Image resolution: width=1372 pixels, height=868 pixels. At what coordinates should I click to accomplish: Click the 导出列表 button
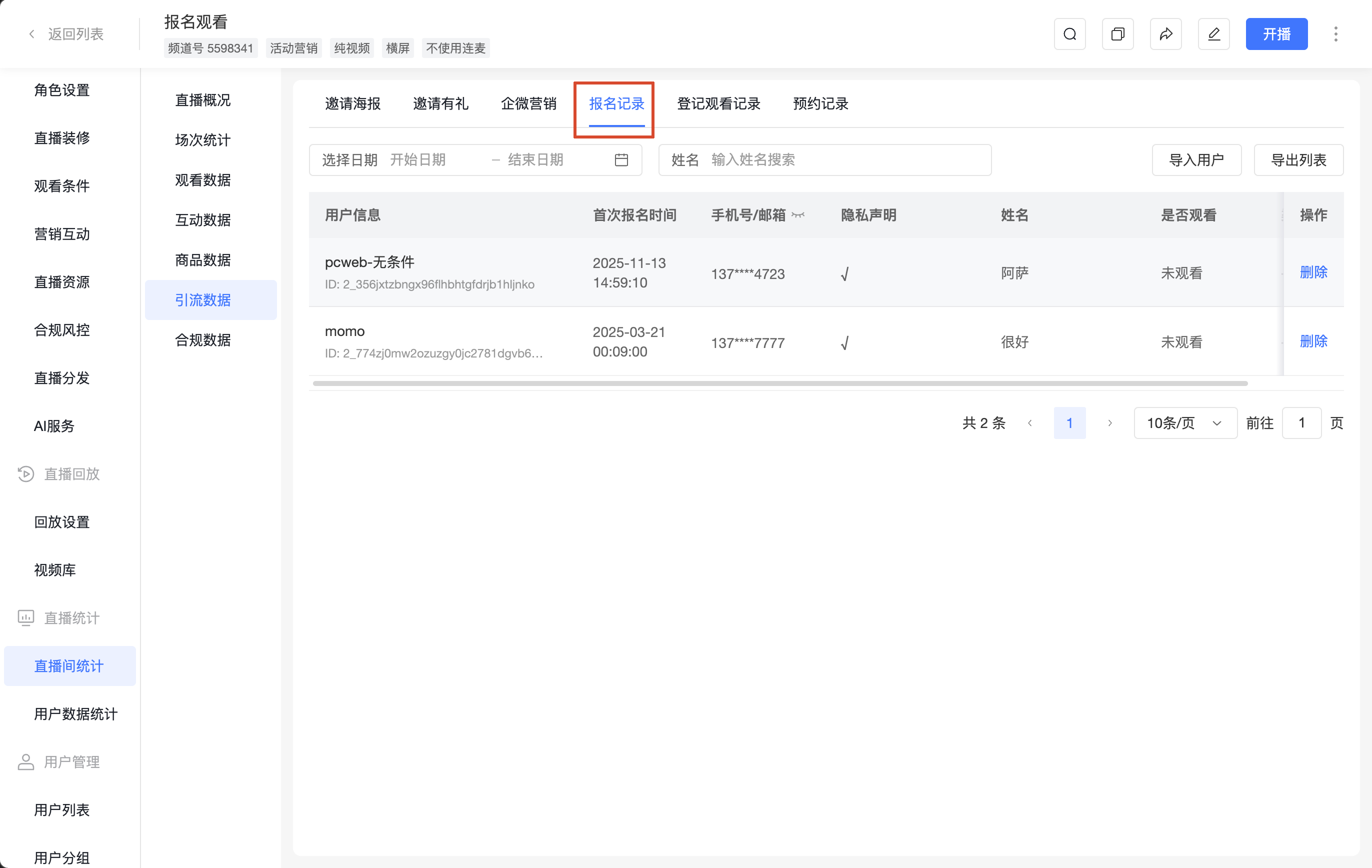pos(1298,160)
